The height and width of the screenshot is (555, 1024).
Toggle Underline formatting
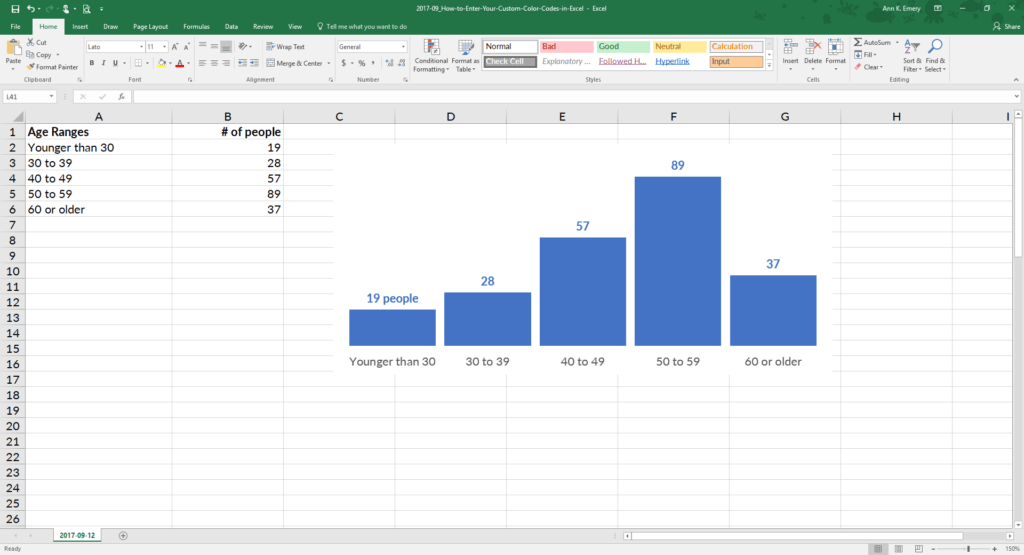(115, 63)
